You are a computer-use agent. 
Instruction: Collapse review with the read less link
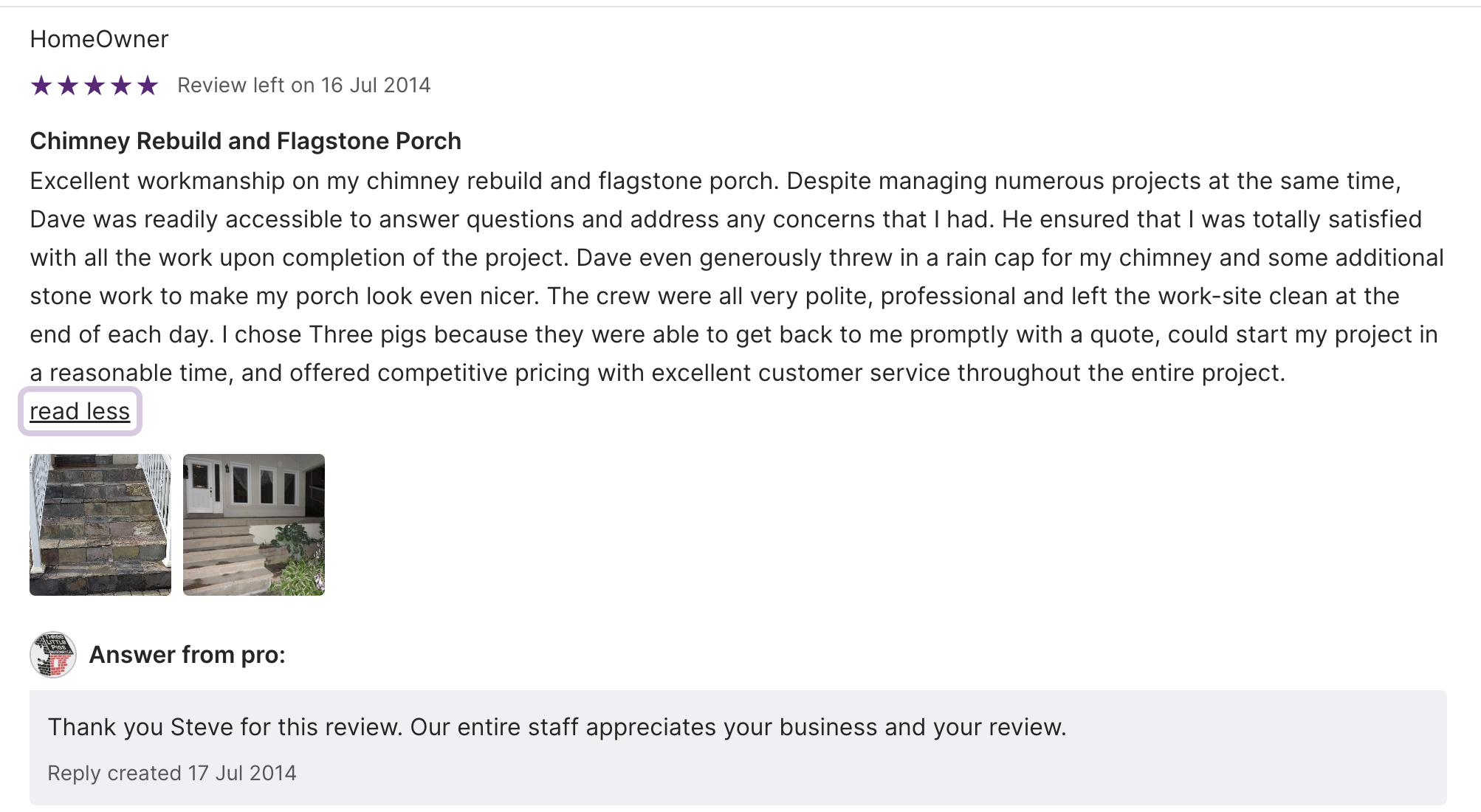(80, 411)
